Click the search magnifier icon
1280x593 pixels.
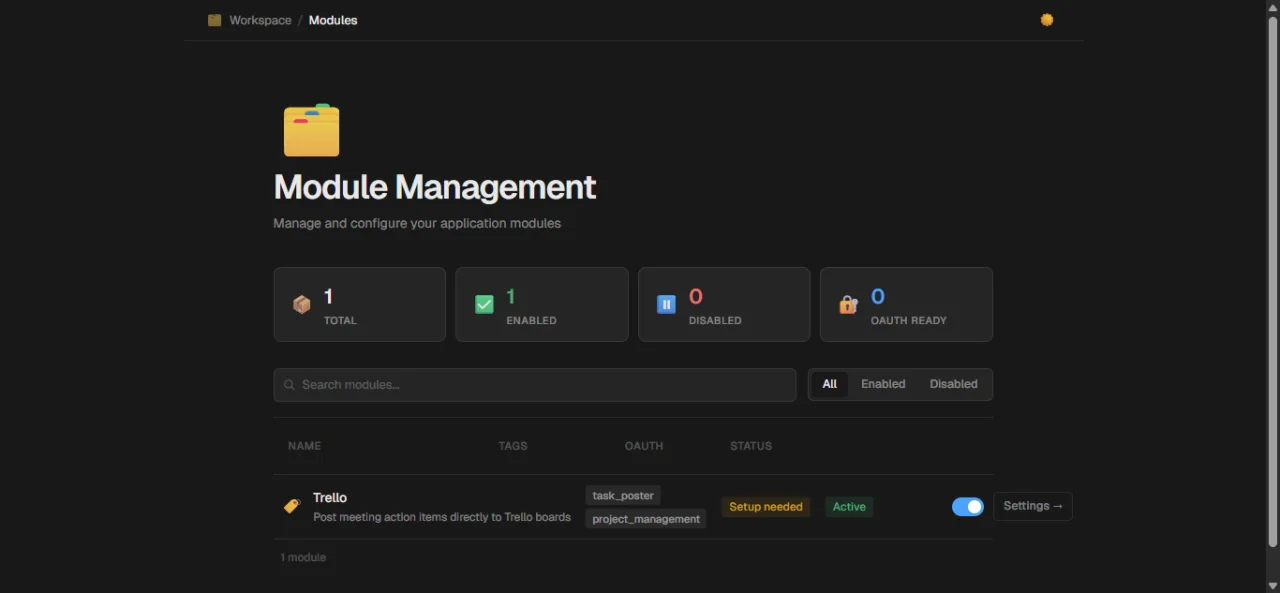click(x=289, y=385)
